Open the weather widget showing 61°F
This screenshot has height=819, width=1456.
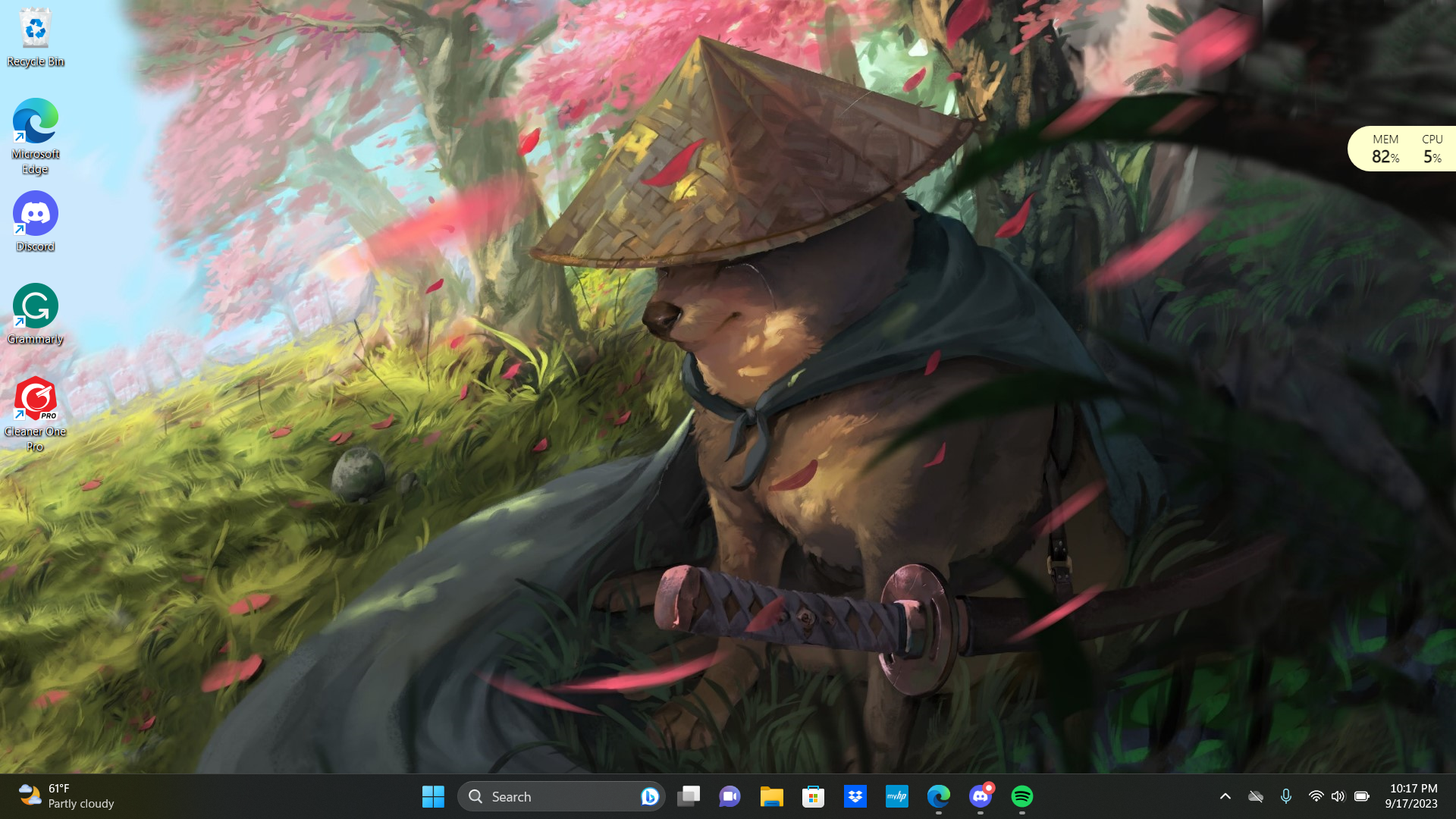(x=67, y=796)
